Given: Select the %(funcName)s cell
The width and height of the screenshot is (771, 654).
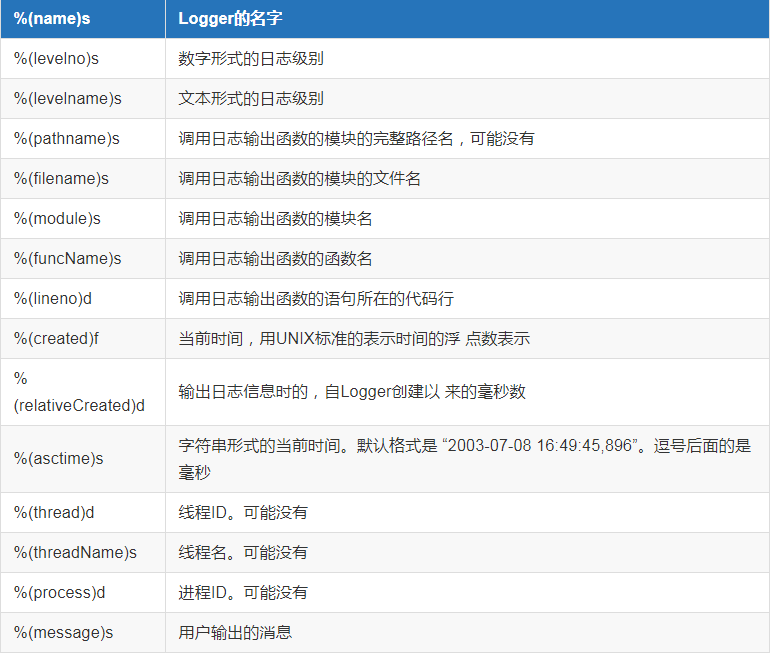Looking at the screenshot, I should (x=83, y=259).
